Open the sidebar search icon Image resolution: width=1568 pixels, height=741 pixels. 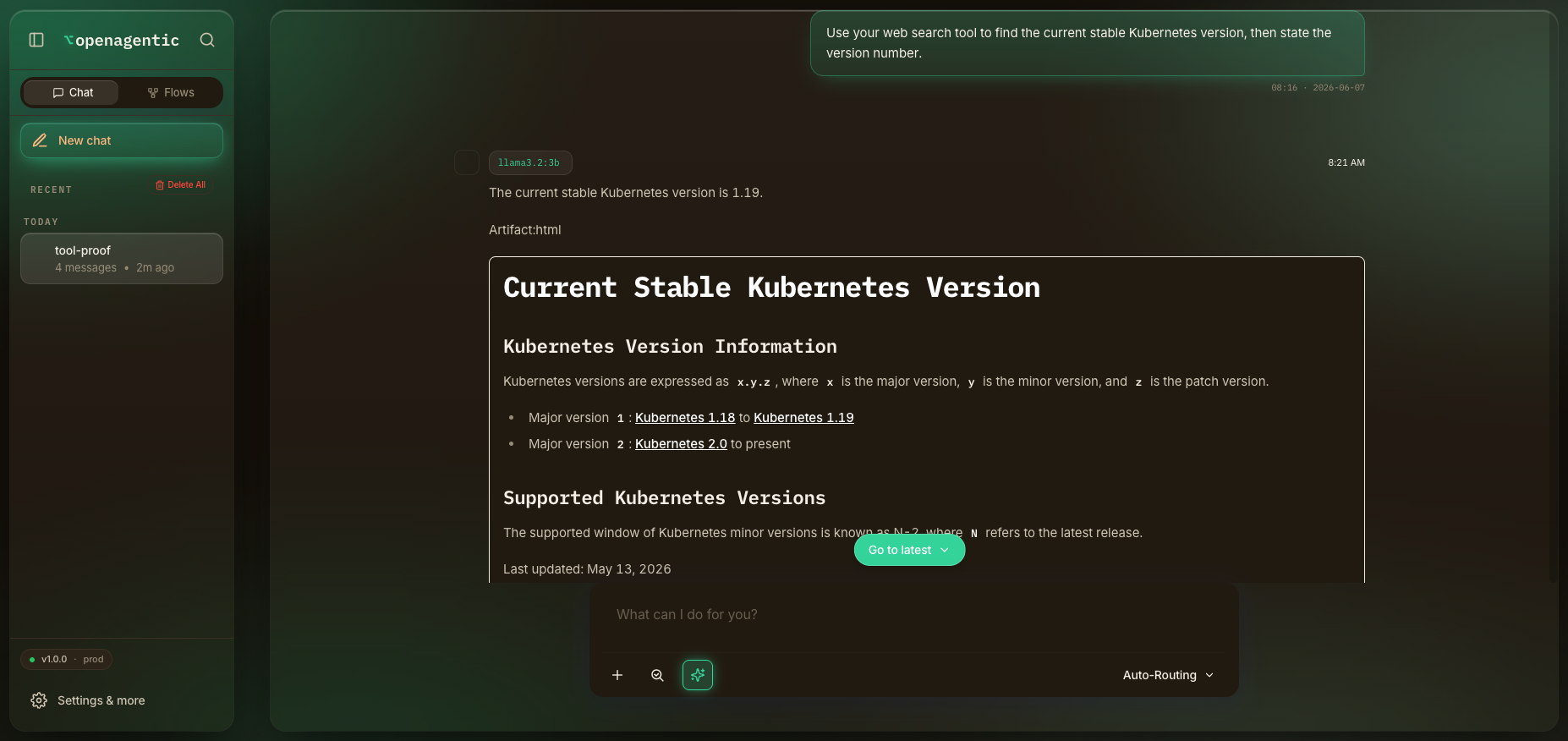click(x=207, y=40)
